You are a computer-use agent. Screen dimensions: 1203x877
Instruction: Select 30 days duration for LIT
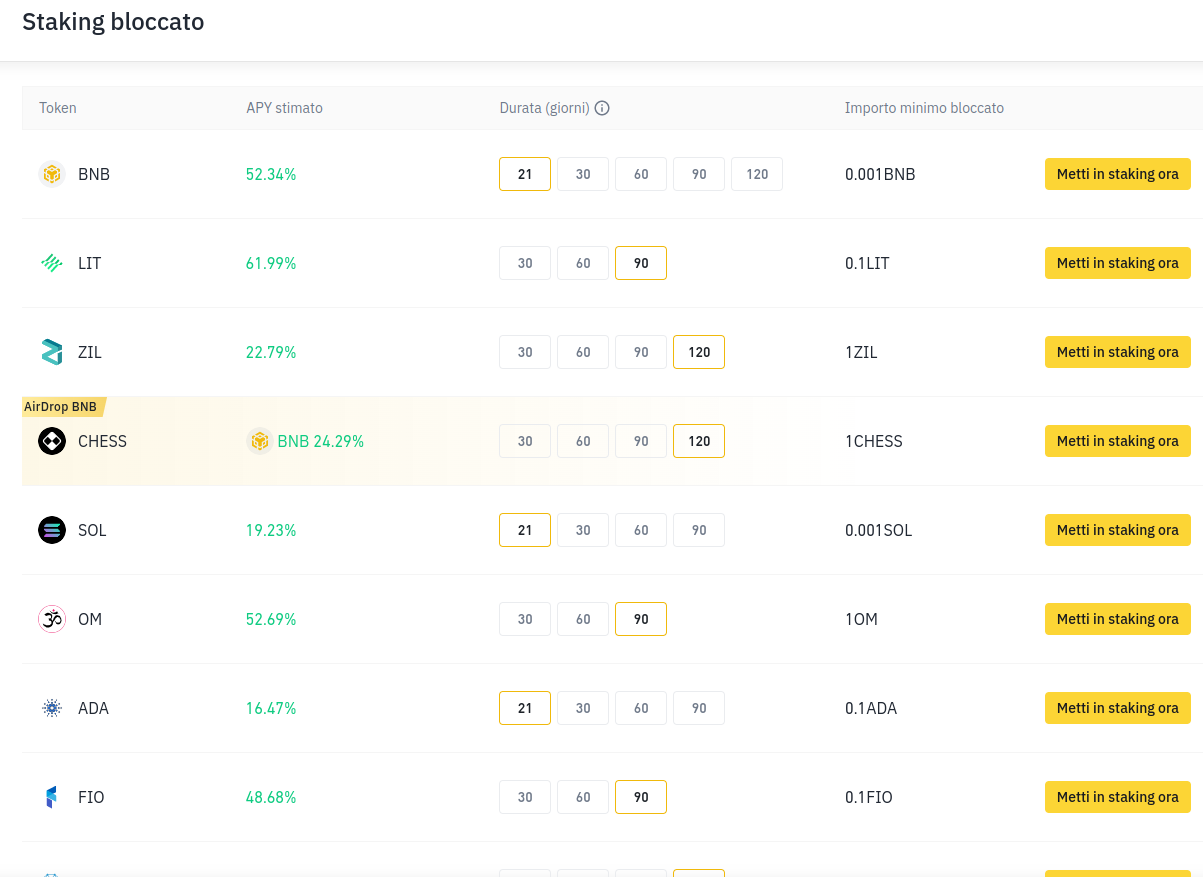click(525, 263)
